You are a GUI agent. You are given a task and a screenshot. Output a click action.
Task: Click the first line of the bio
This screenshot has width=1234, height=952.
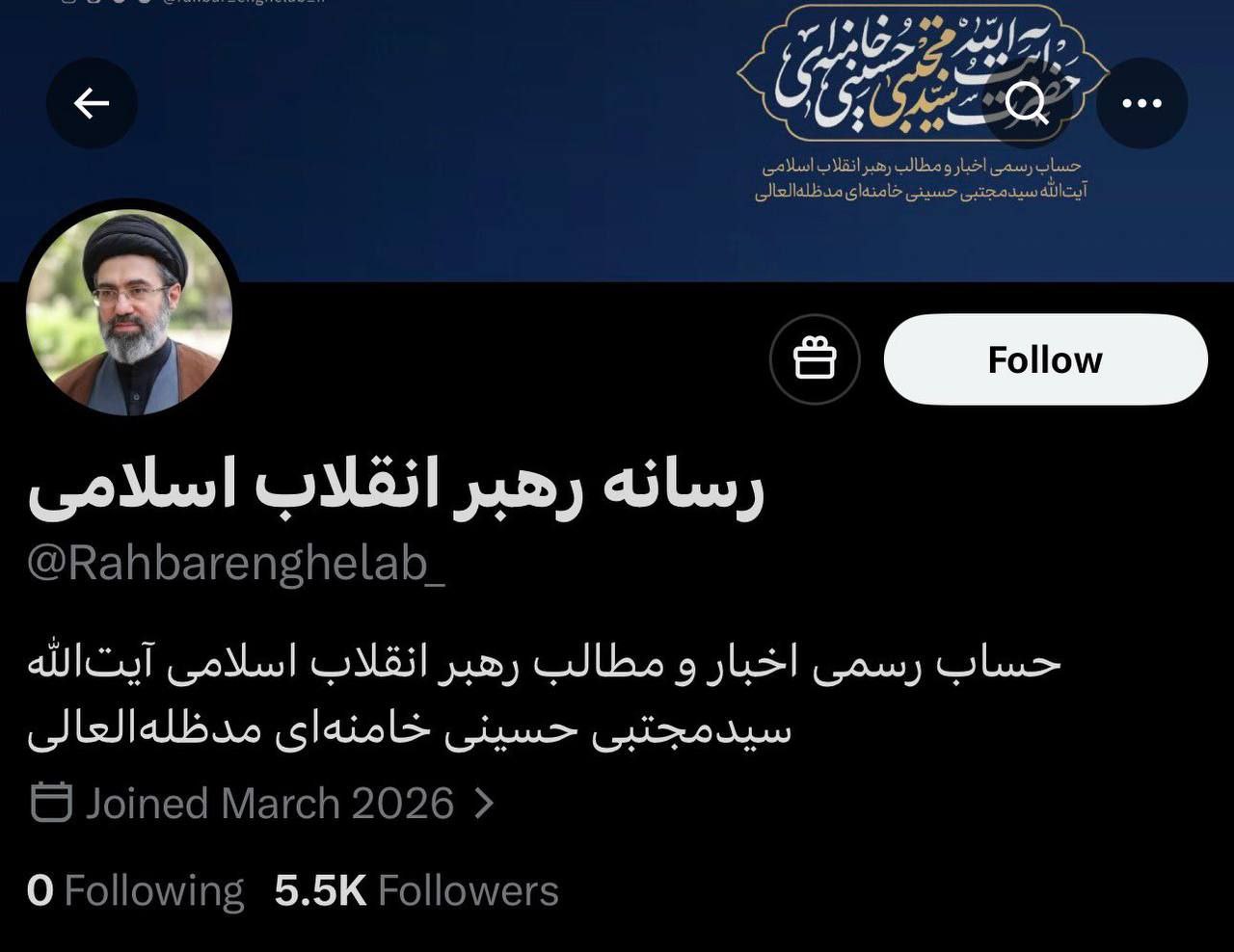545,664
